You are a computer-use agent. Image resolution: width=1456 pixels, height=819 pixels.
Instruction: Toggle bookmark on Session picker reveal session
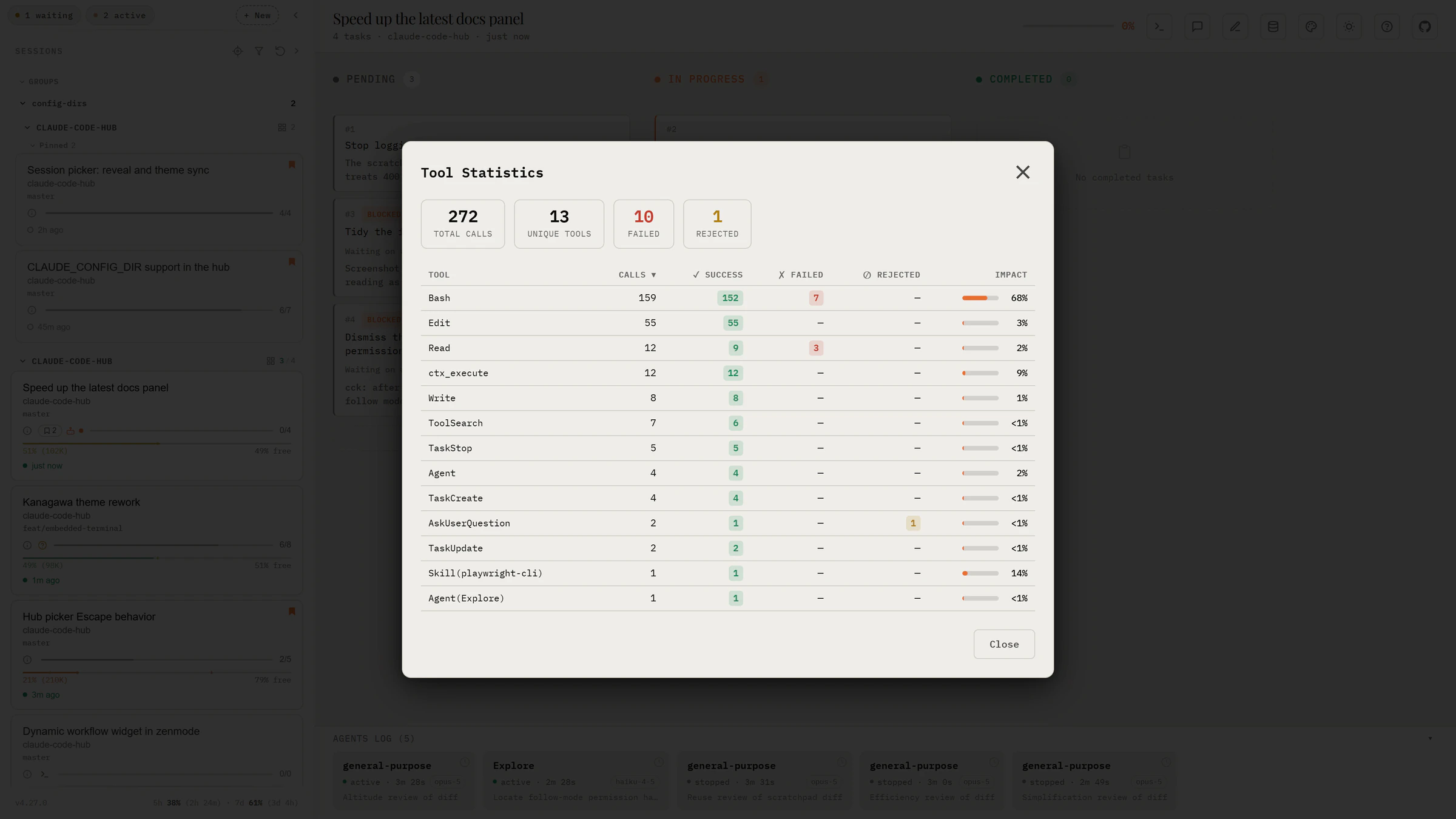coord(292,164)
